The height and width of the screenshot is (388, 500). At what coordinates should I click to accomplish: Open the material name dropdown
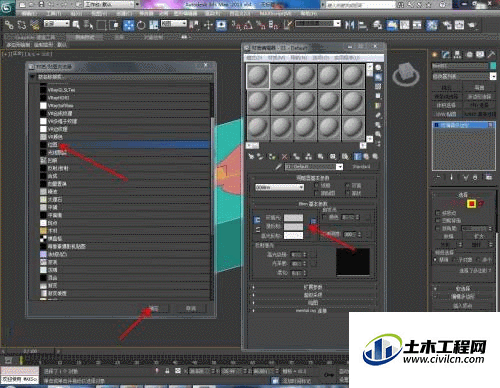point(339,167)
